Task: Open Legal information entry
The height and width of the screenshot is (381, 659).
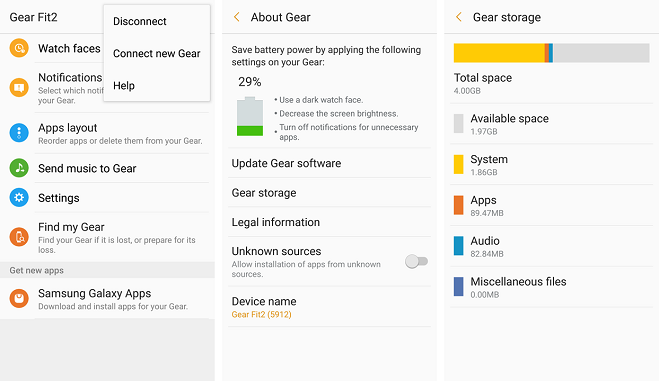Action: (x=330, y=222)
